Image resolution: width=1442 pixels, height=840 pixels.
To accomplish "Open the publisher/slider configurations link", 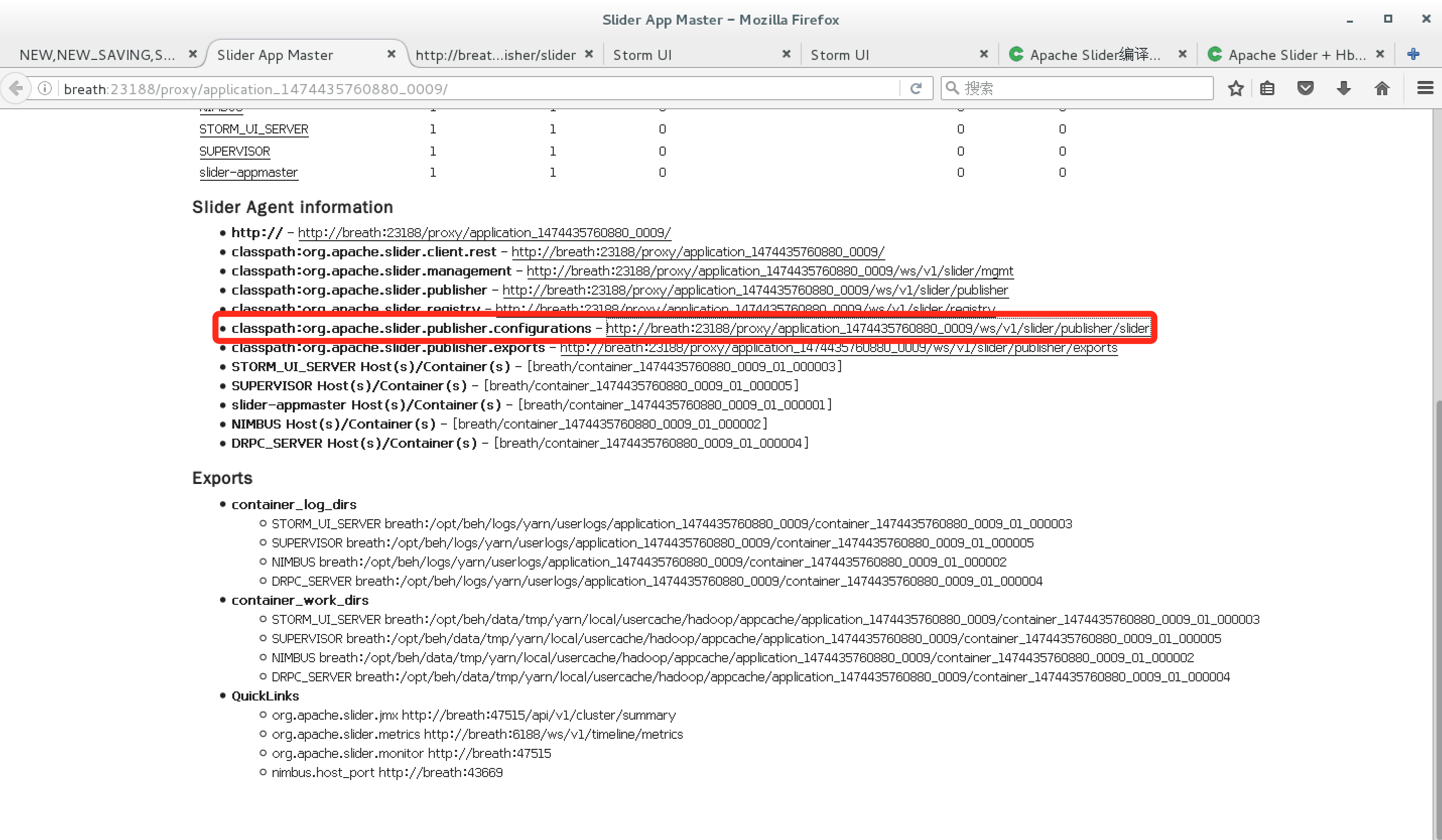I will pos(877,328).
